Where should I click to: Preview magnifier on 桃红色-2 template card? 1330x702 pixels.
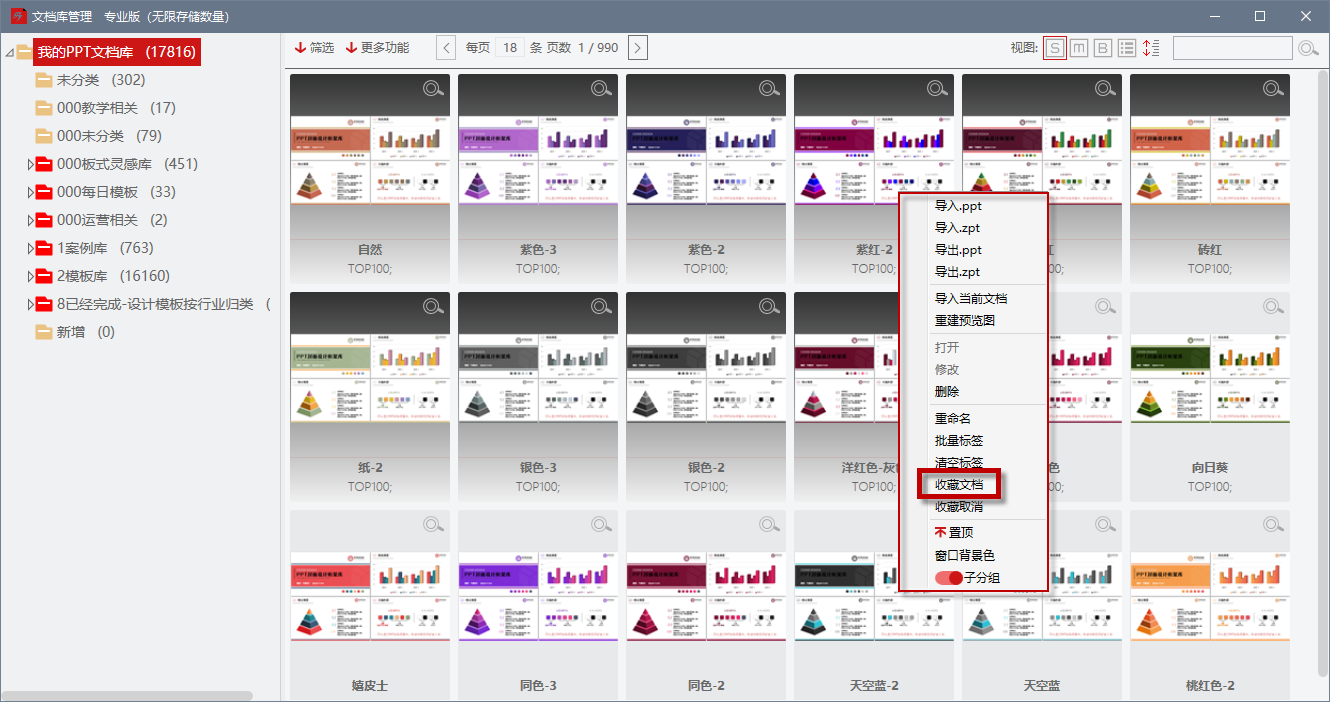(x=1273, y=525)
